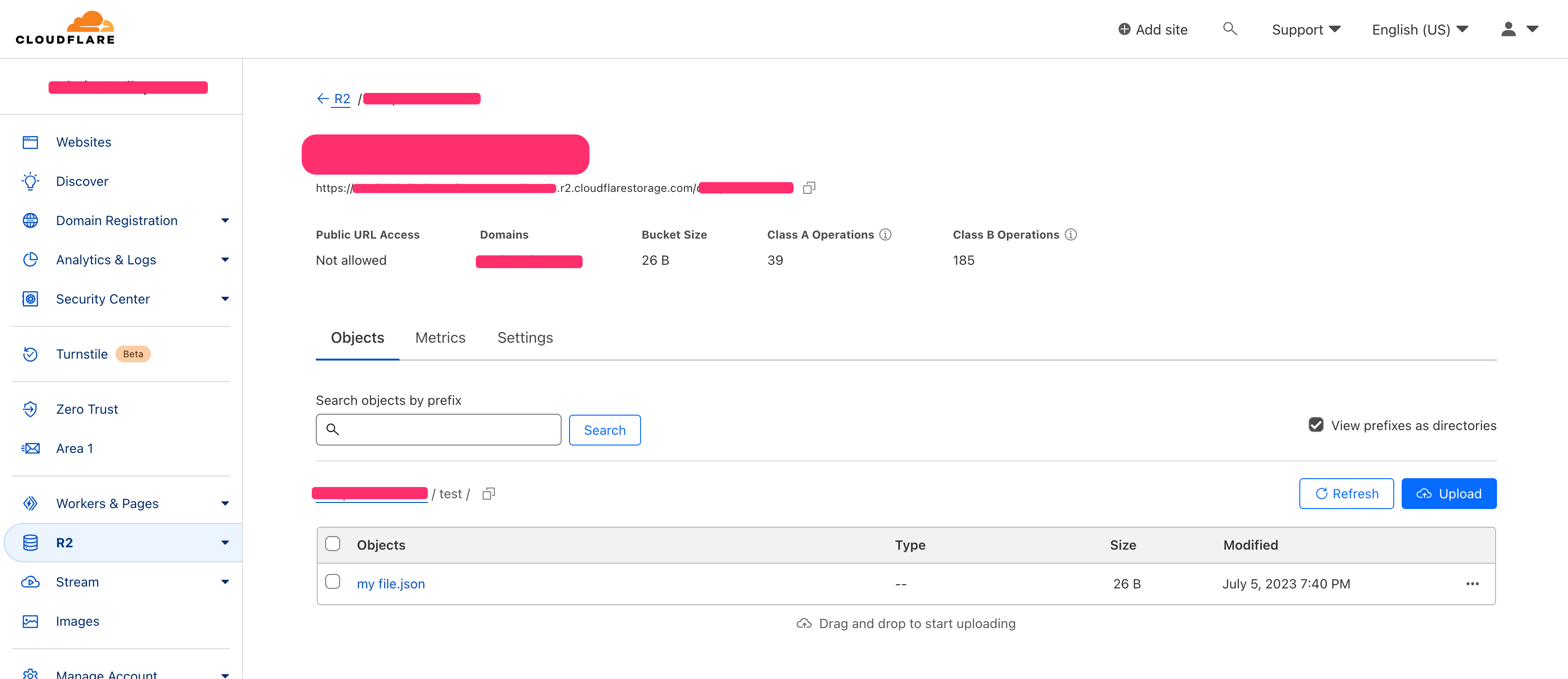1568x679 pixels.
Task: Select the R2 sidebar icon
Action: click(30, 542)
